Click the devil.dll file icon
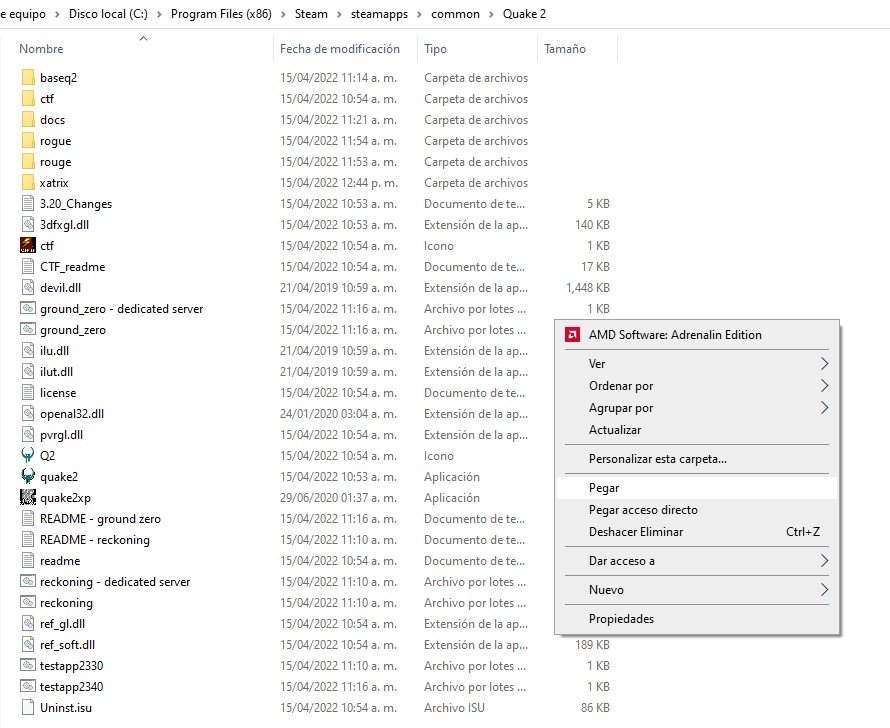 coord(28,288)
